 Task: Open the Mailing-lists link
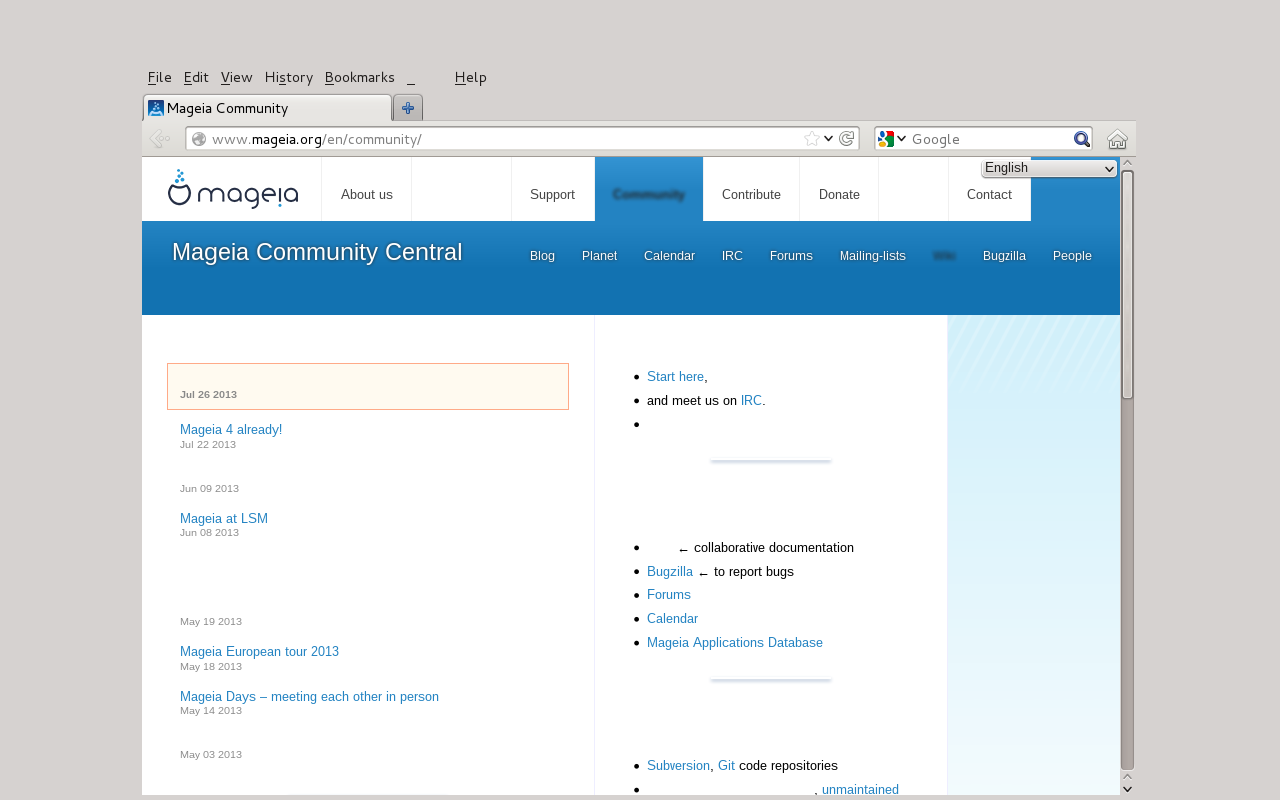pos(872,256)
